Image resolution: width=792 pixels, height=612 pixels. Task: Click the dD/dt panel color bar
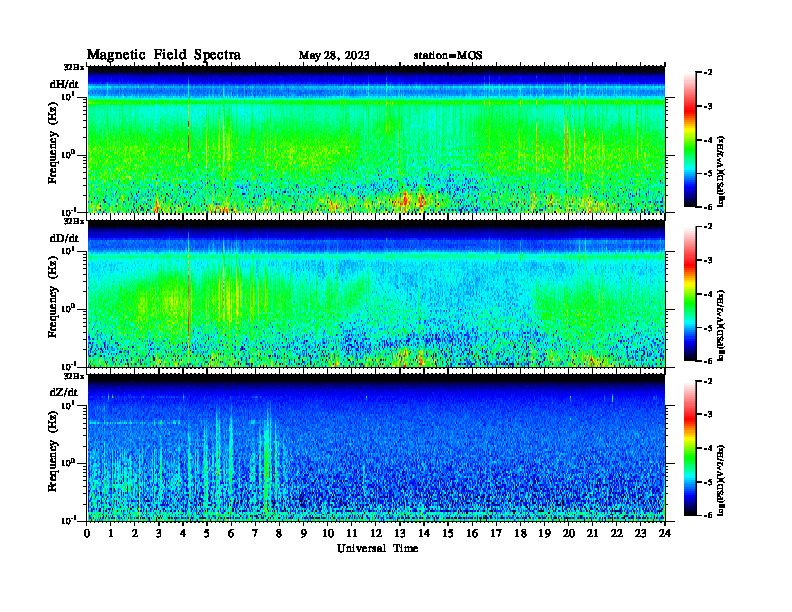click(x=690, y=294)
